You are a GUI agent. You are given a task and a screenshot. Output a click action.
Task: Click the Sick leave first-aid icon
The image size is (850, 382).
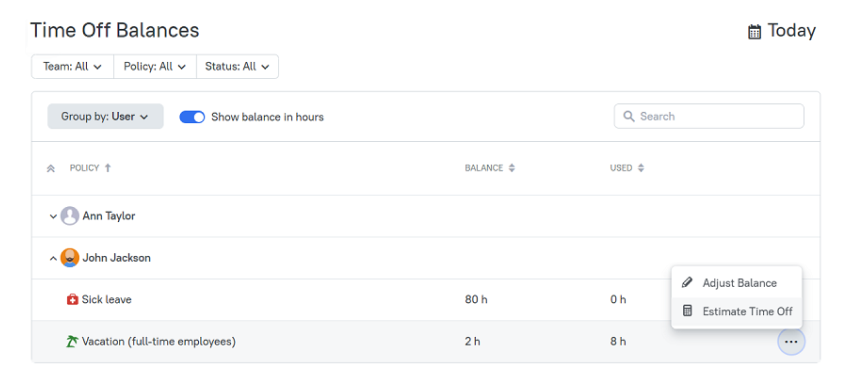[73, 300]
